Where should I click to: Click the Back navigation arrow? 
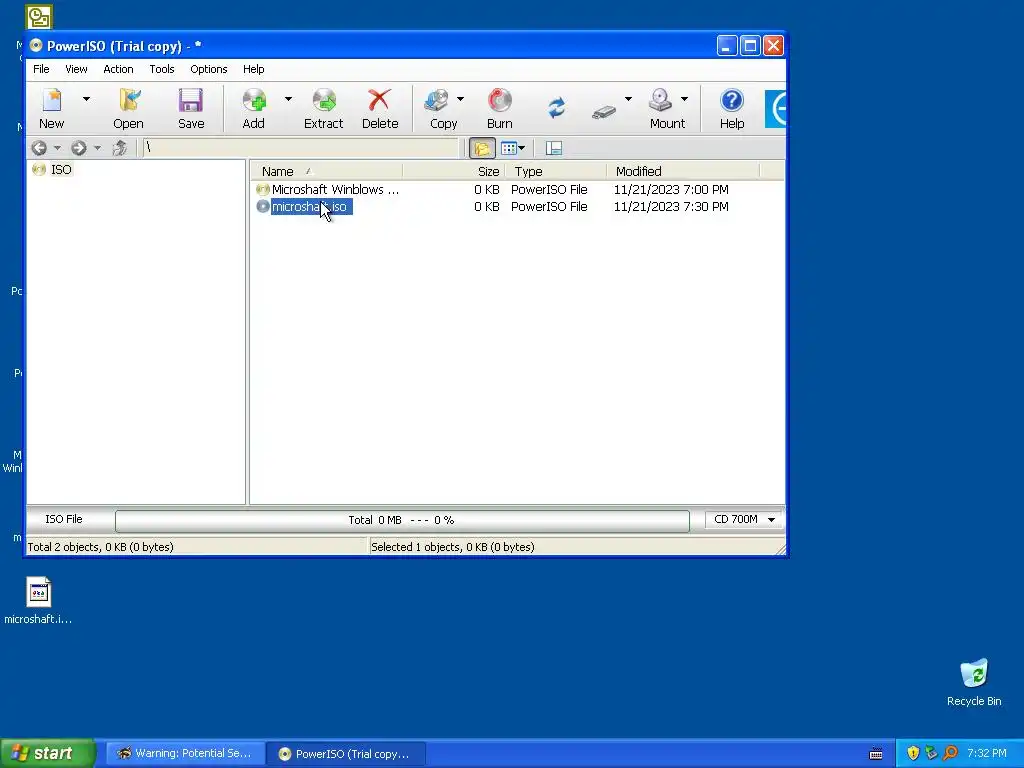pyautogui.click(x=39, y=148)
